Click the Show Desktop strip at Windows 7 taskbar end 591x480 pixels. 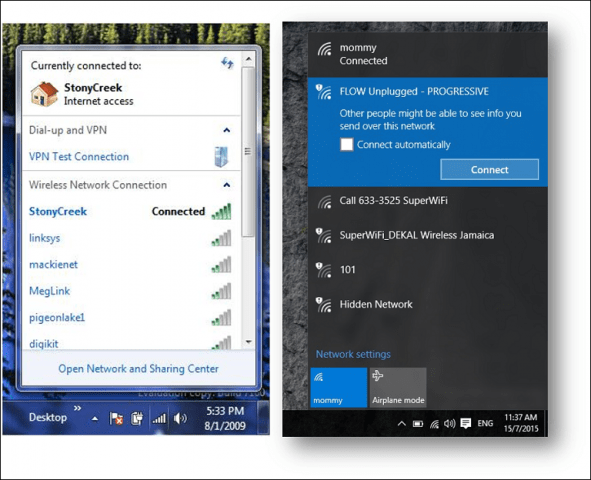coord(263,418)
